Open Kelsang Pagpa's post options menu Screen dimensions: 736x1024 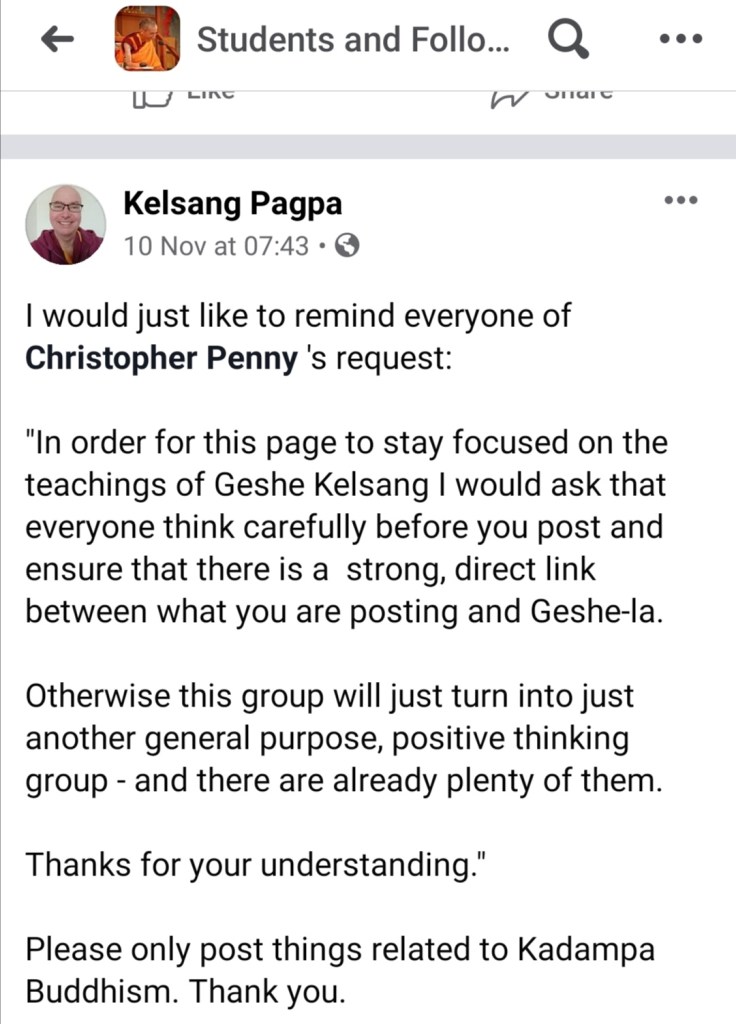(680, 201)
